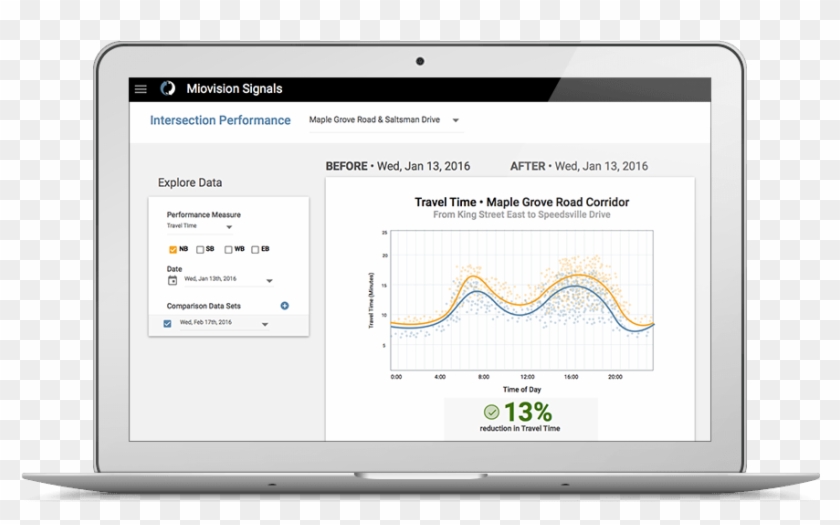840x525 pixels.
Task: Click the green checkmark reduction icon
Action: coord(491,412)
